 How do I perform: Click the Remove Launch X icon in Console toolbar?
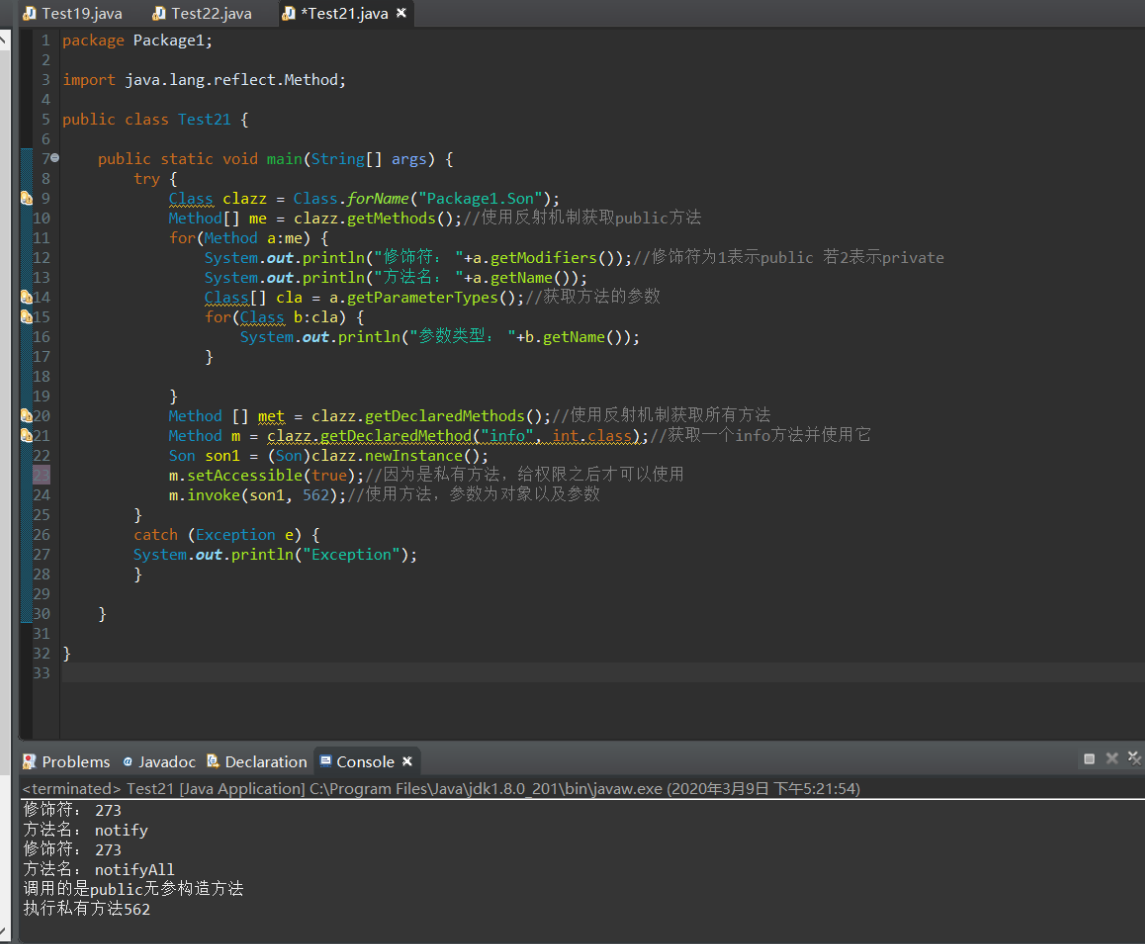click(x=1112, y=759)
